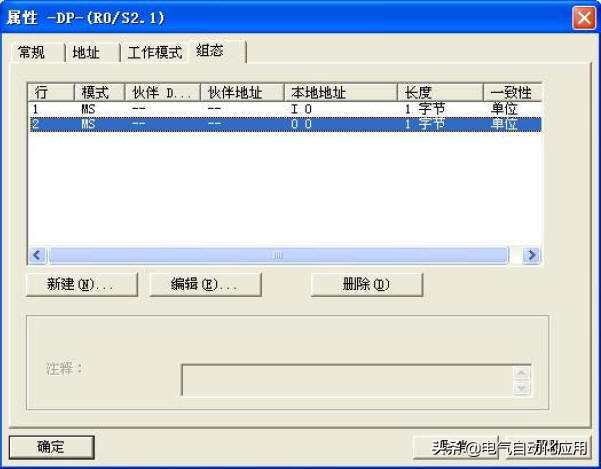Click the 一致性 column header
Viewport: 601px width, 469px height.
pos(511,92)
